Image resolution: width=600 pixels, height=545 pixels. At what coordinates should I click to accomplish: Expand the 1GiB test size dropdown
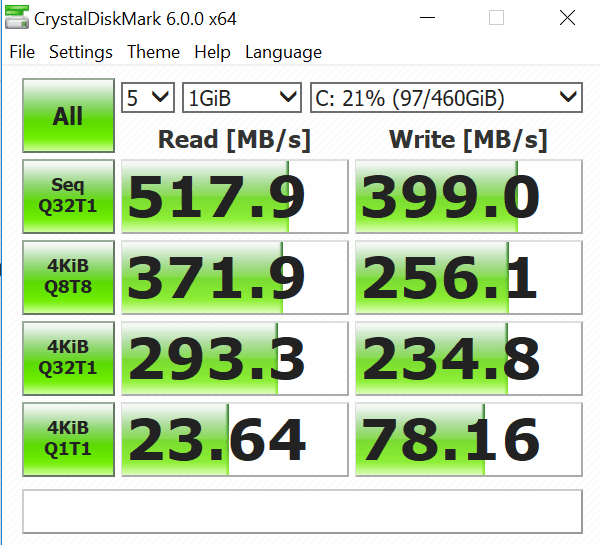[242, 98]
